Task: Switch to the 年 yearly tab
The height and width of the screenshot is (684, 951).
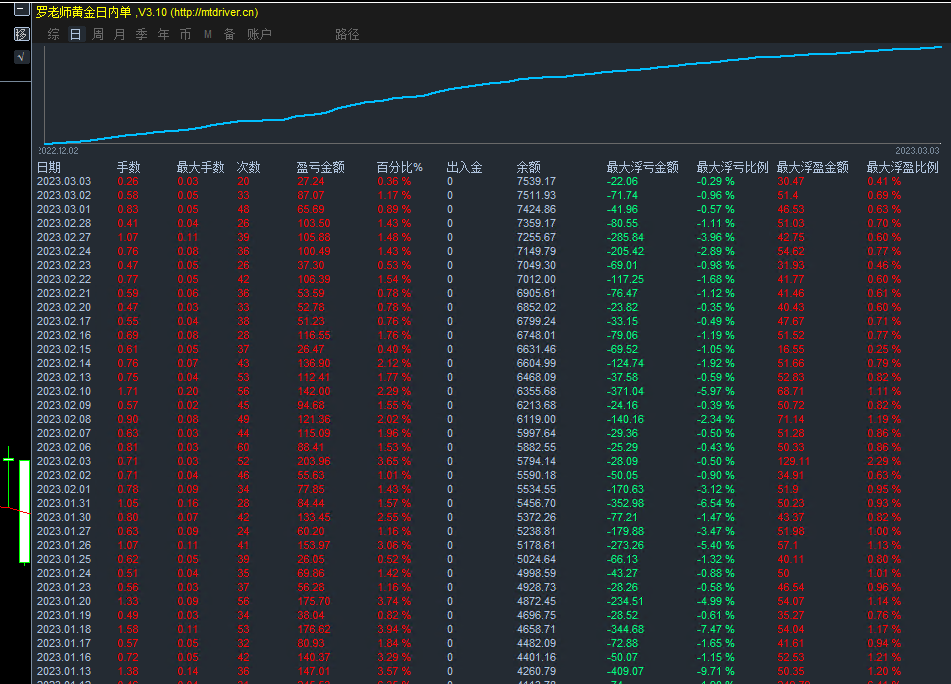Action: [x=164, y=35]
